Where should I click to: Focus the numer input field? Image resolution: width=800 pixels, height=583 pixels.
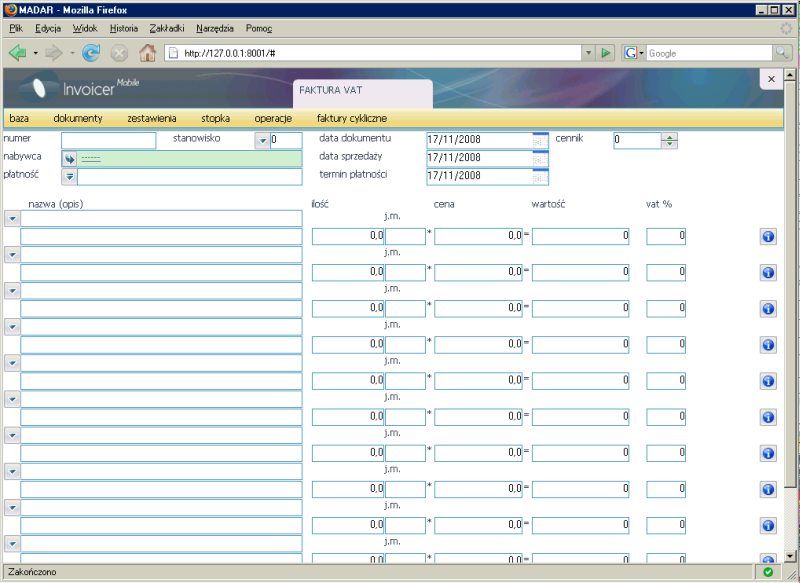point(109,140)
